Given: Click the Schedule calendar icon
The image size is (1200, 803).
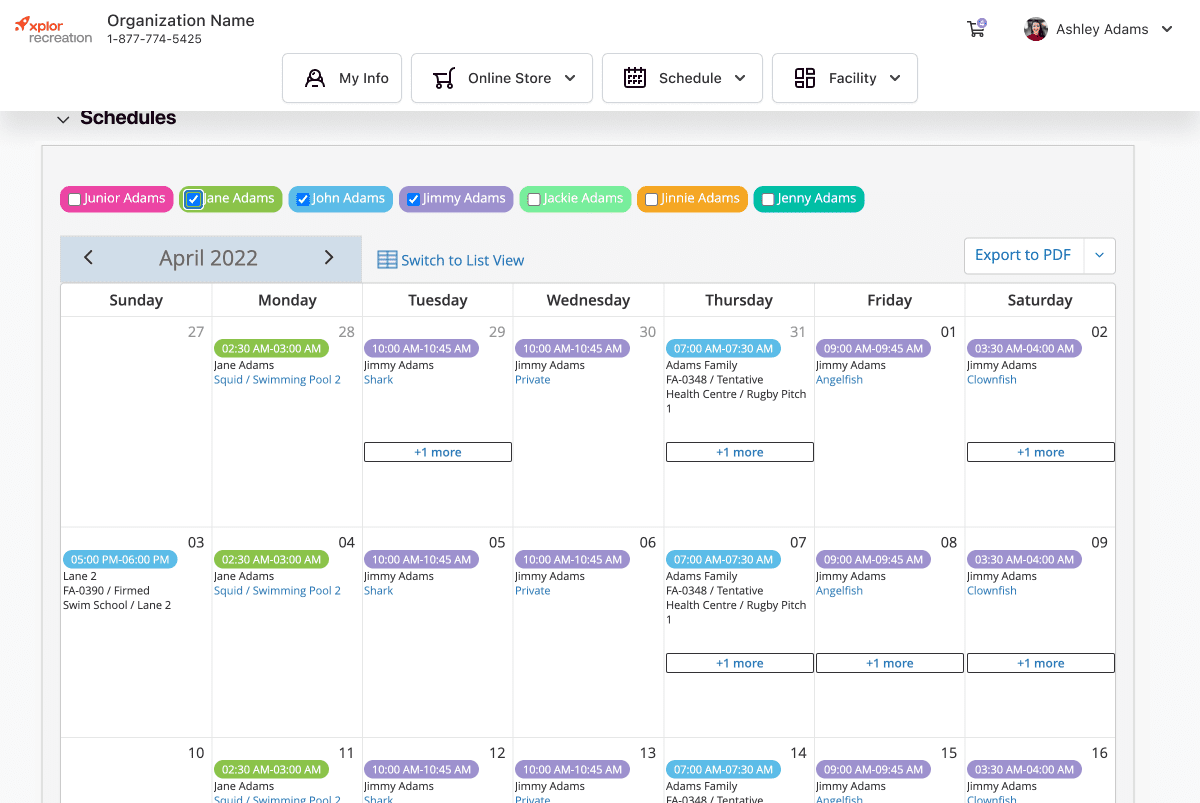Looking at the screenshot, I should coord(634,77).
